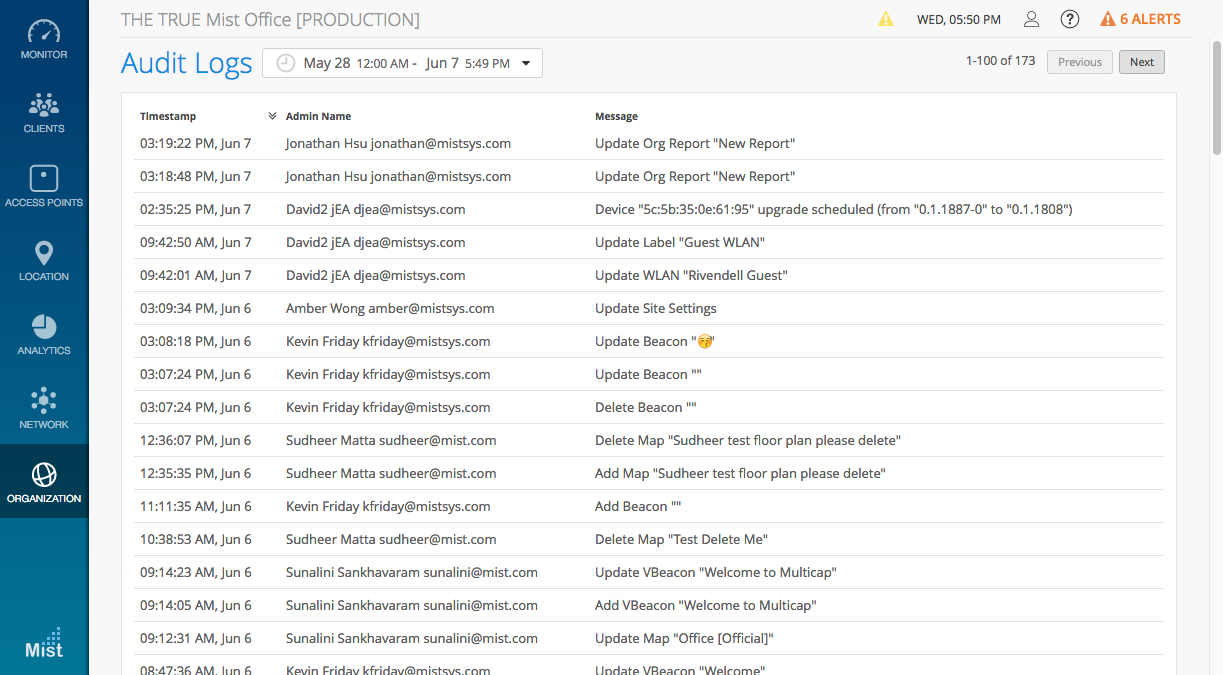Open the Organization globe icon
This screenshot has height=675, width=1223.
pyautogui.click(x=44, y=474)
